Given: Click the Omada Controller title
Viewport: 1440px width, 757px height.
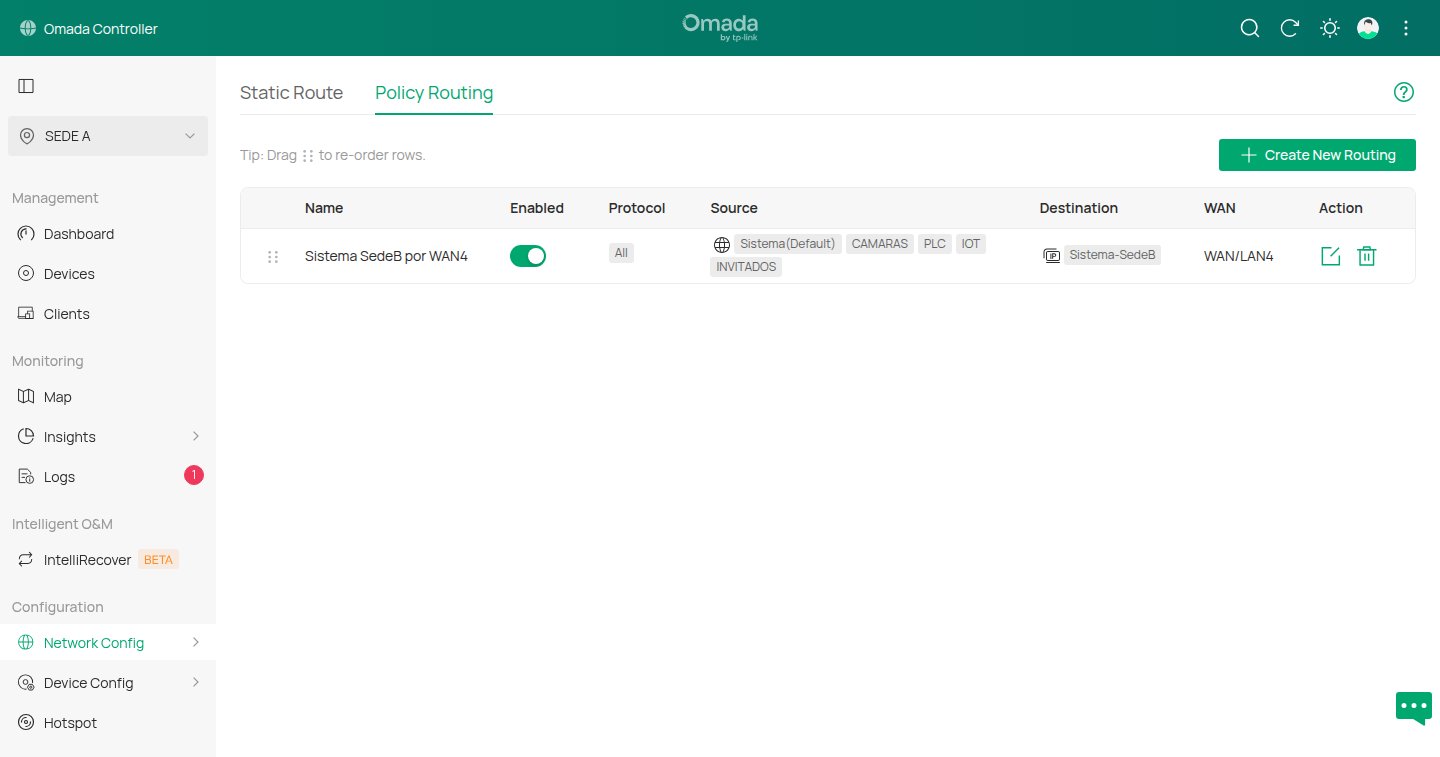Looking at the screenshot, I should 101,29.
